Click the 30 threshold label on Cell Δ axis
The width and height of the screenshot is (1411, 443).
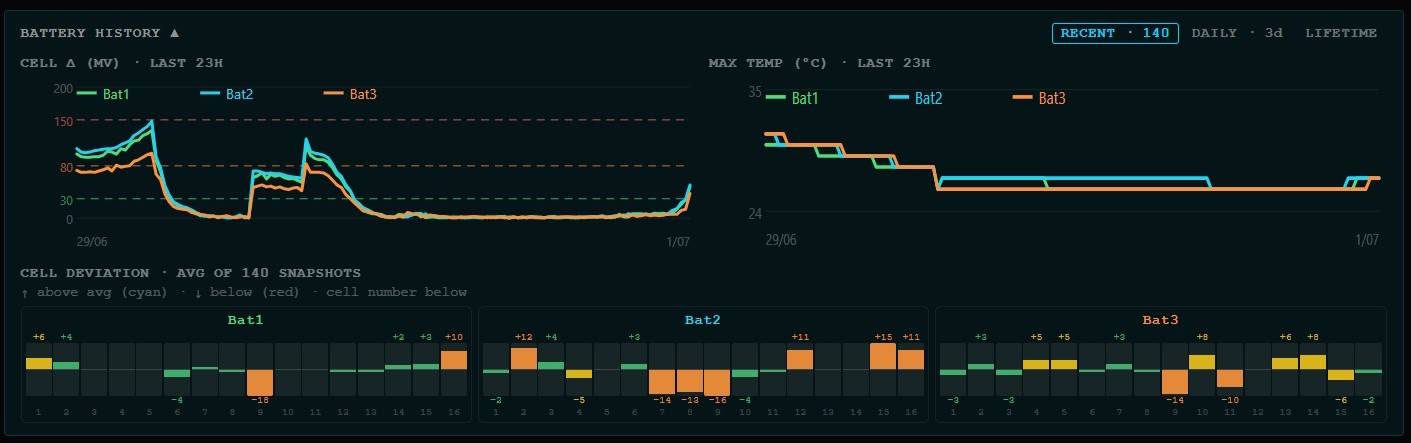(66, 200)
